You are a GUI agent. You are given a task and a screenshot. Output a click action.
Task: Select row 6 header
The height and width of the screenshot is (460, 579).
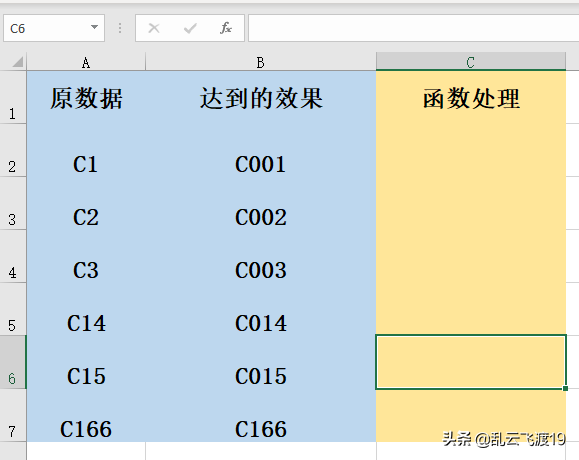pos(13,362)
